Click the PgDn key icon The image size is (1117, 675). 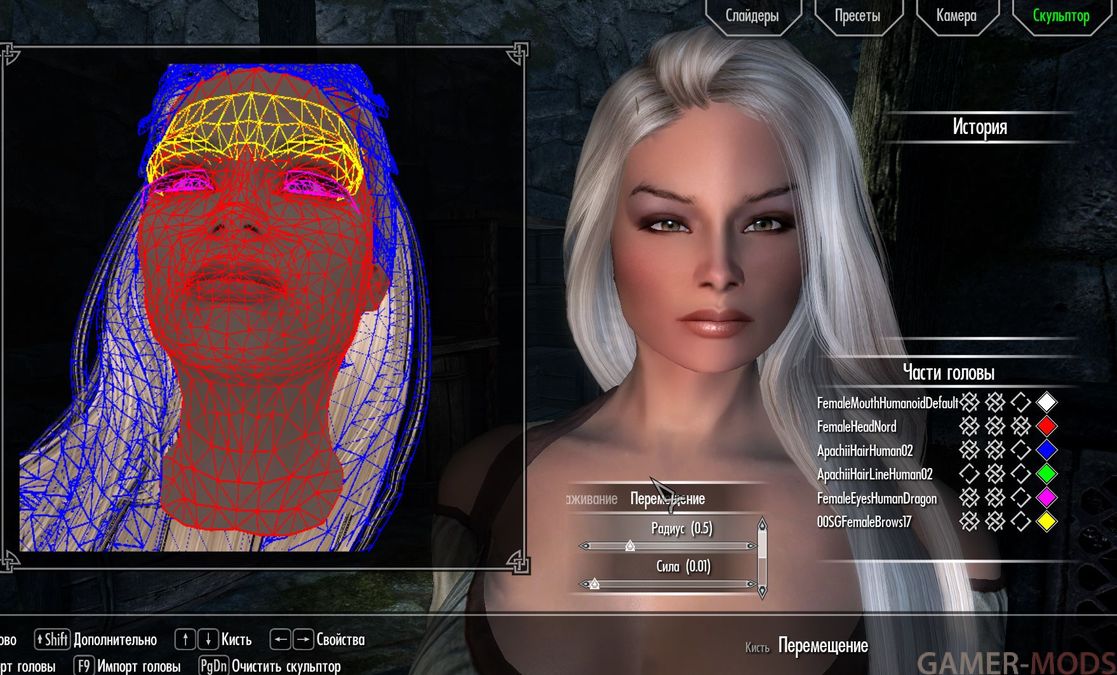click(x=213, y=666)
